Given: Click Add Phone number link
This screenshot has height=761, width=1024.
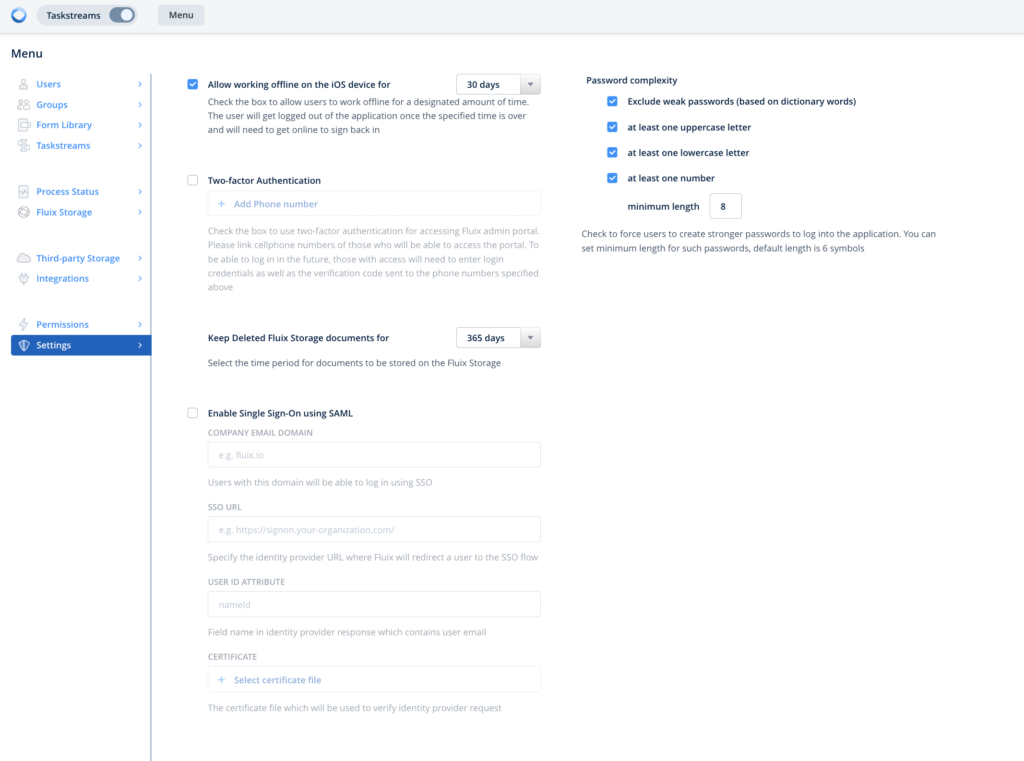Looking at the screenshot, I should click(275, 204).
